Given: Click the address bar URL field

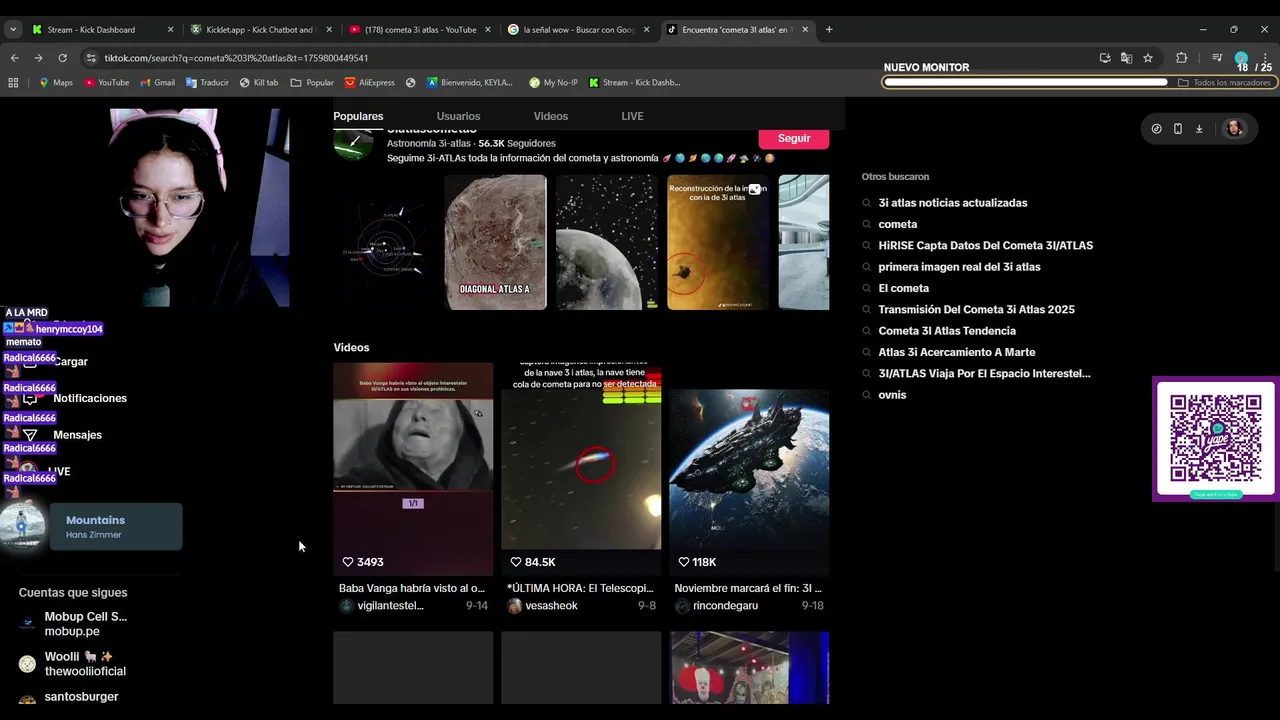Looking at the screenshot, I should (590, 58).
